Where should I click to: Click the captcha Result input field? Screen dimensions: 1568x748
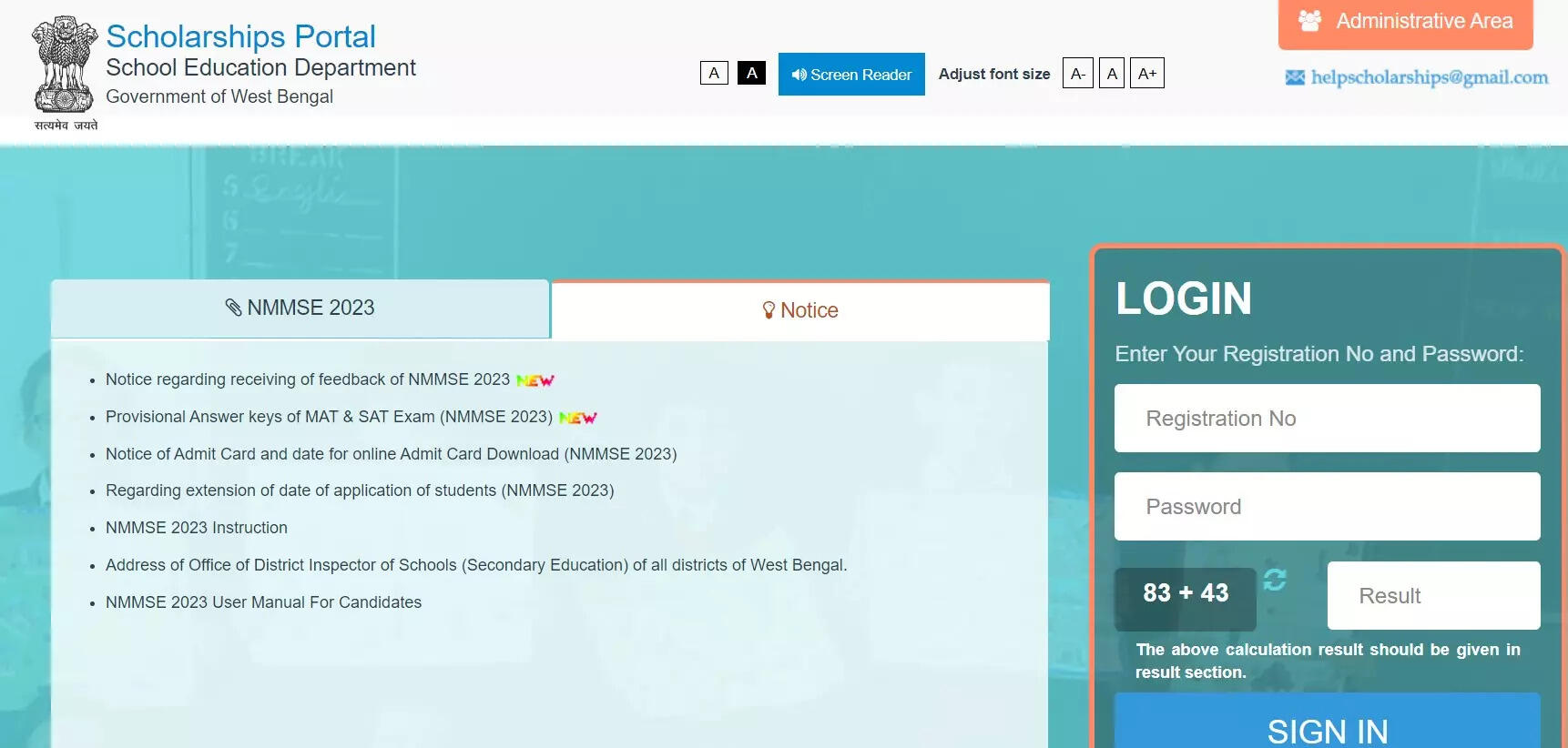coord(1434,596)
